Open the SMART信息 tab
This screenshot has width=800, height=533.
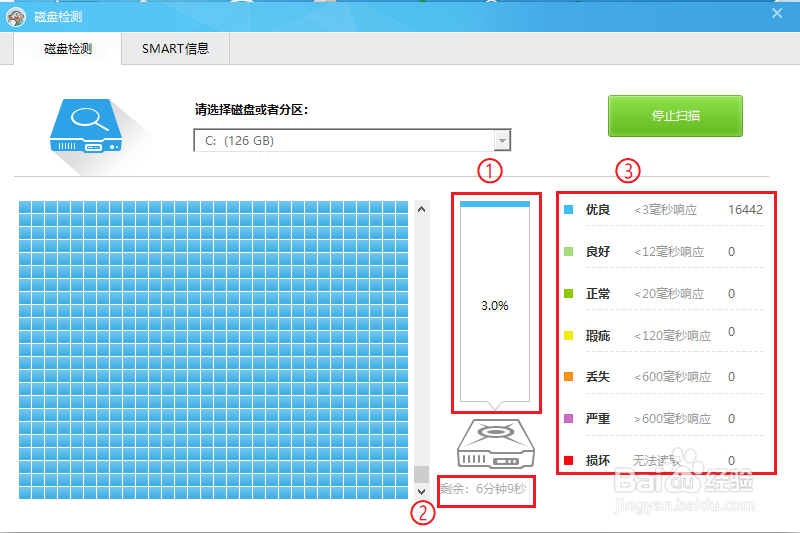[176, 49]
